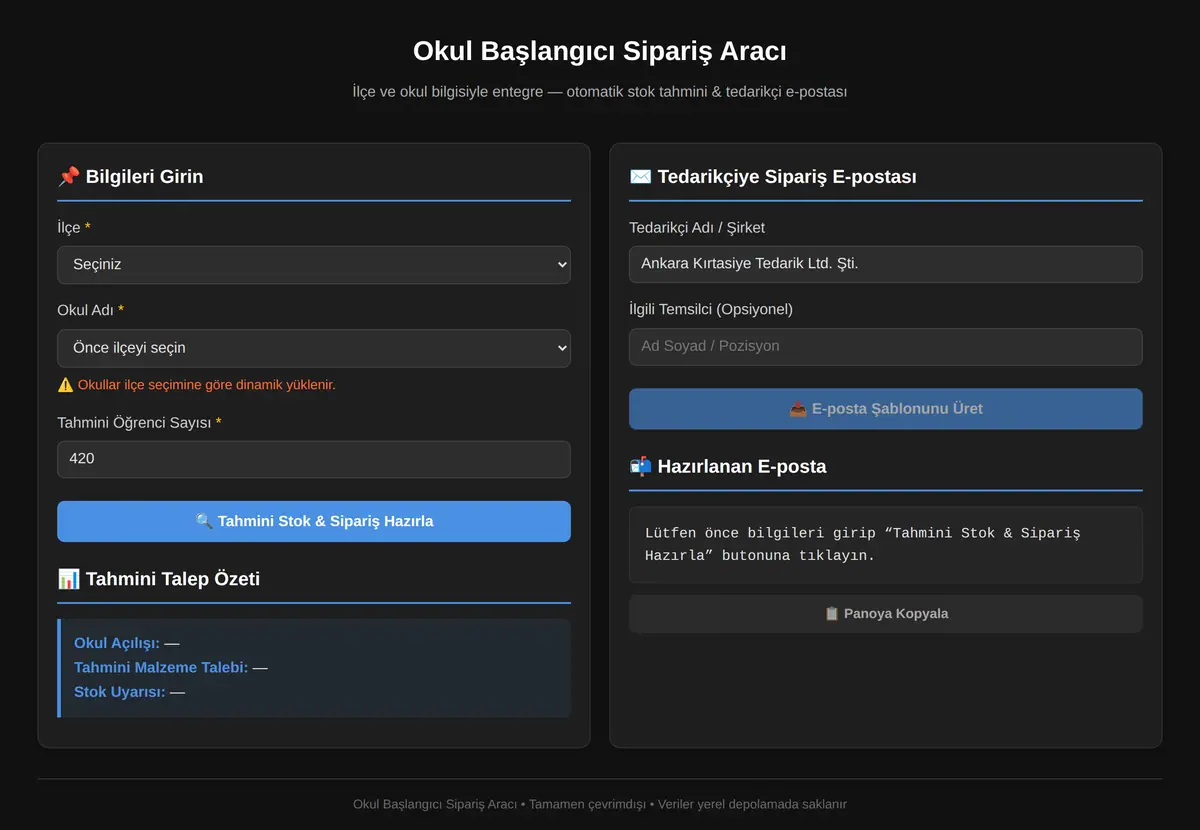Click the İlgili Temsilci Ad Soyad field
Viewport: 1200px width, 830px height.
point(886,347)
